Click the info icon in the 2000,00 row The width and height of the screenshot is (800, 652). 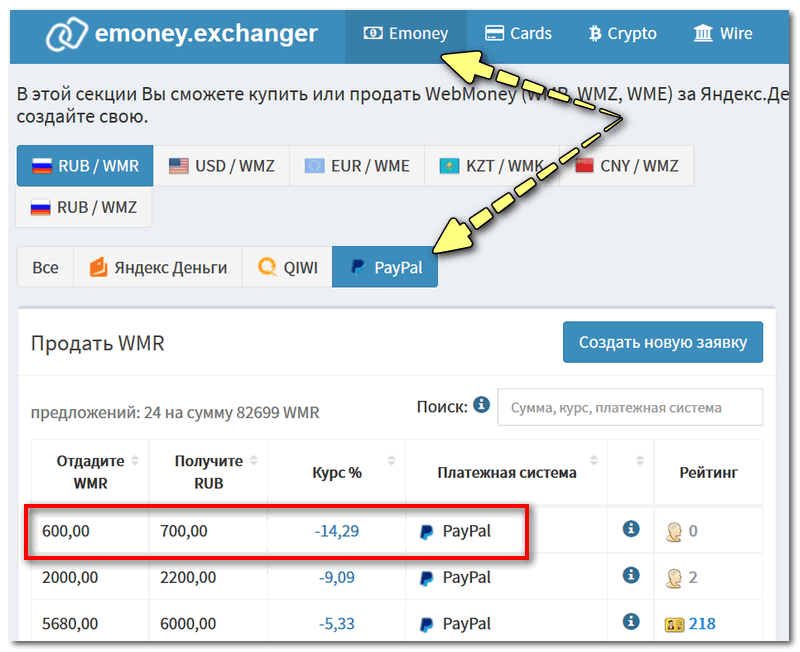click(631, 575)
